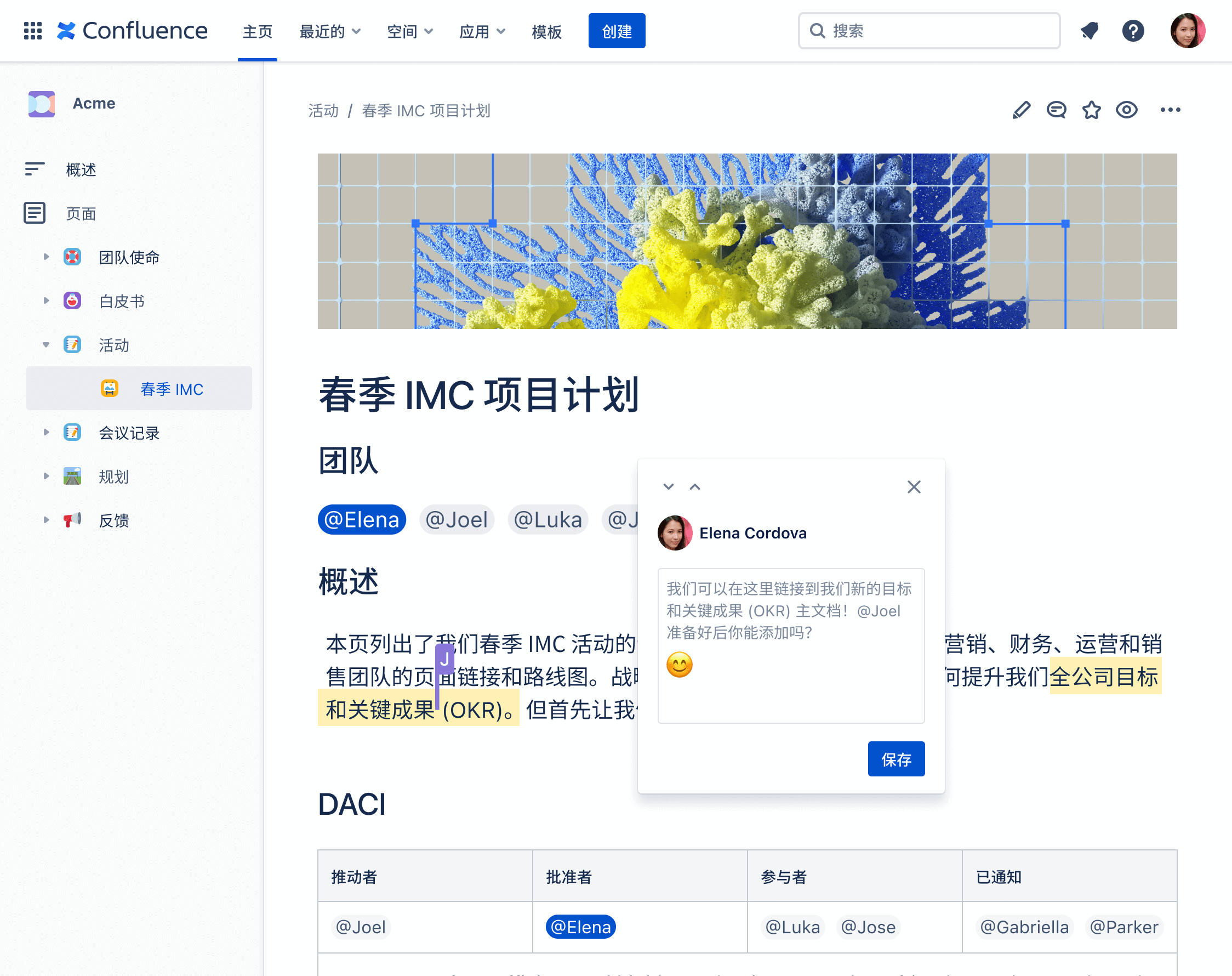Click the @Elena mention in DACI table
The height and width of the screenshot is (976, 1232).
[580, 926]
